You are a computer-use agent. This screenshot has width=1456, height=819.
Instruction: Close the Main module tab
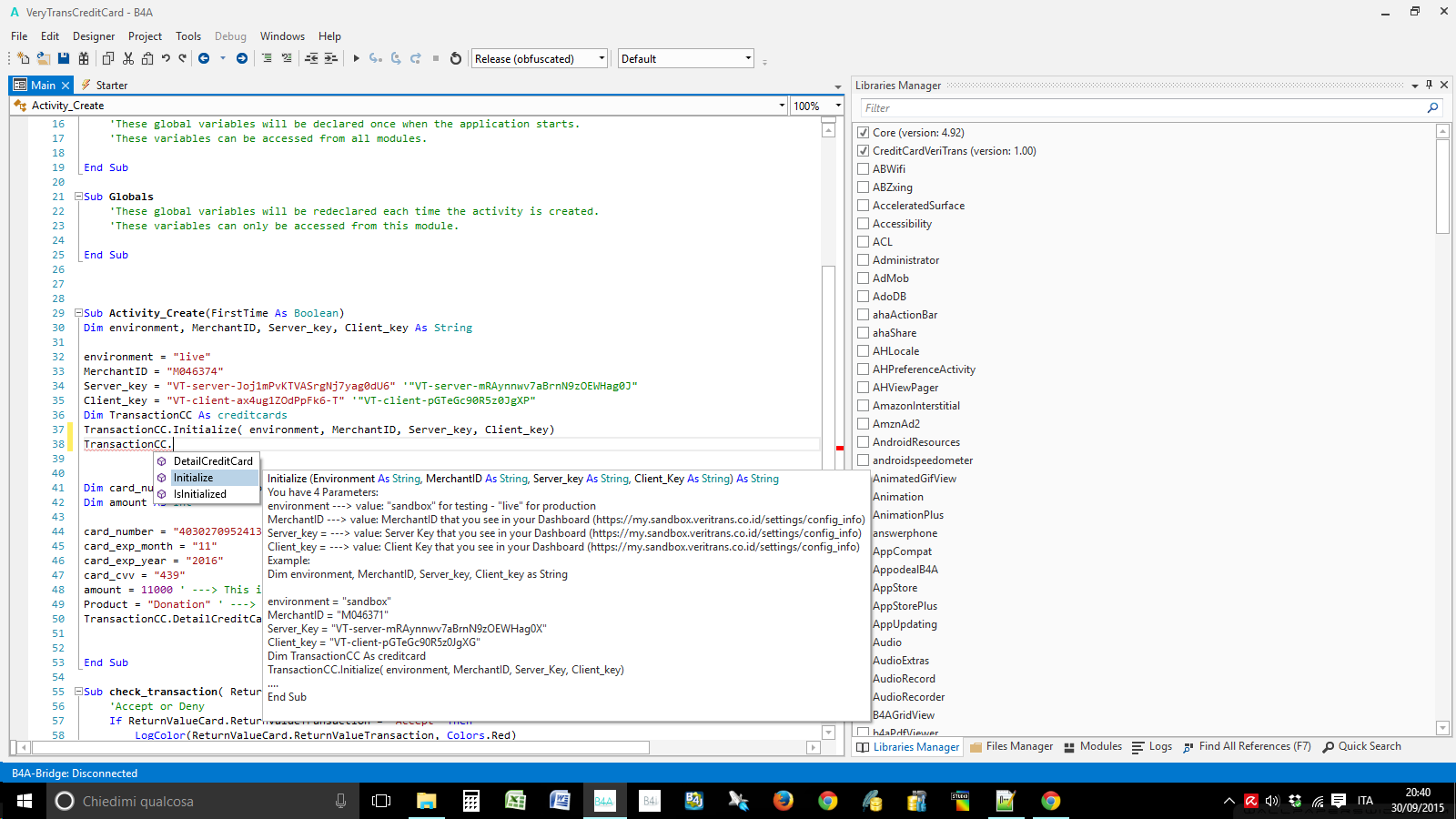pos(66,86)
